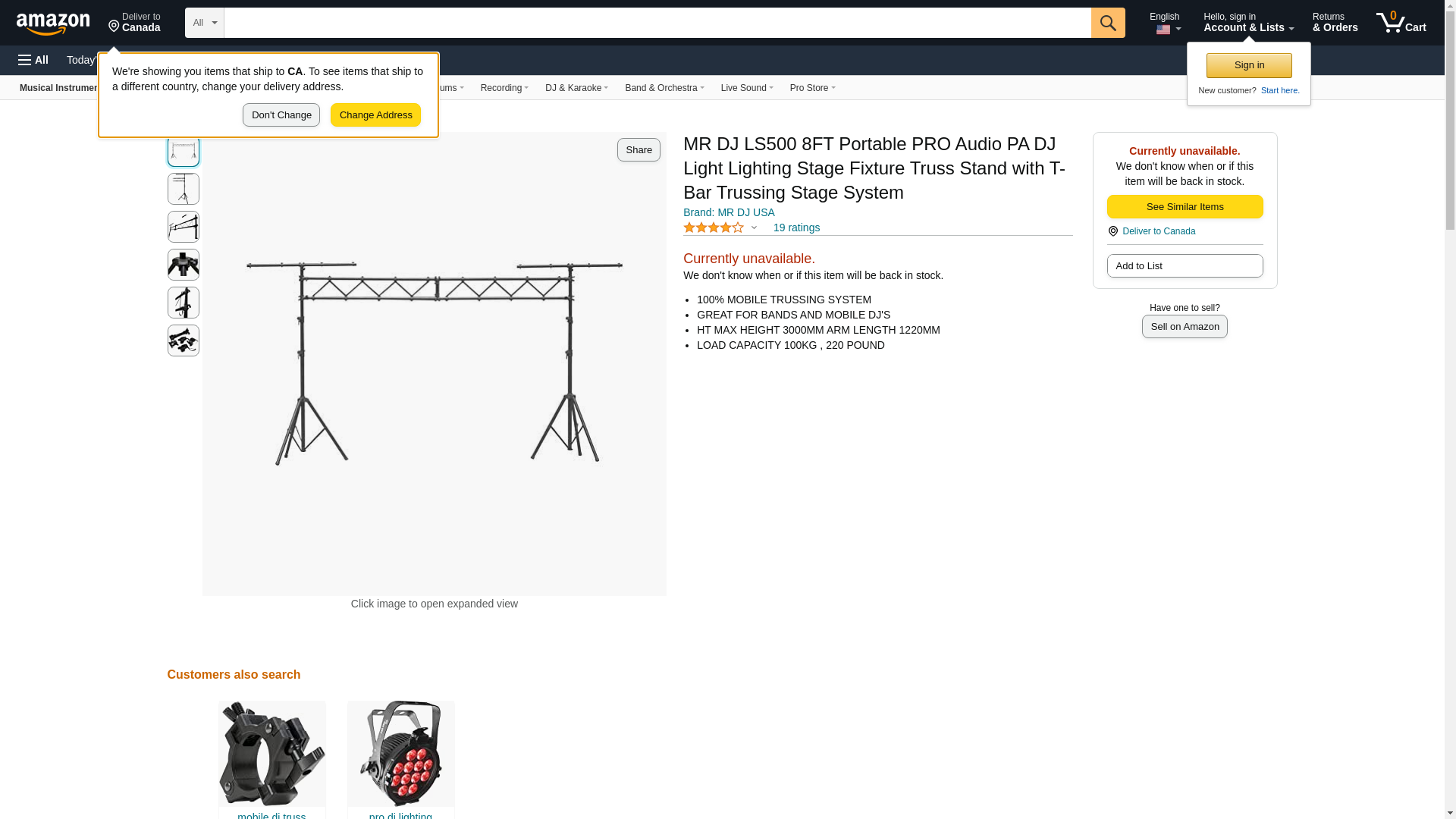
Task: Expand Account & Lists dropdown
Action: point(1248,22)
